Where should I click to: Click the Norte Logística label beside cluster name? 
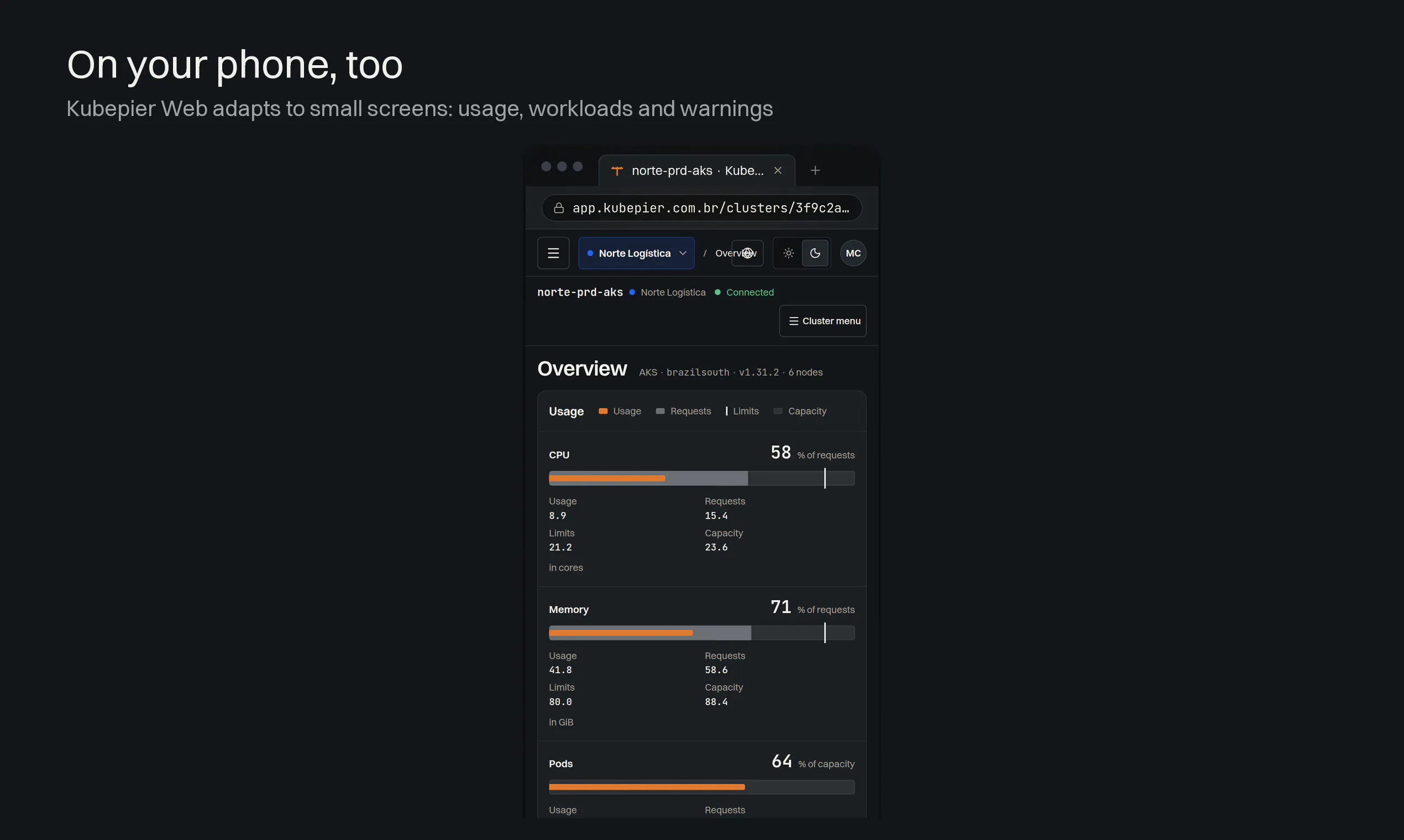[x=673, y=292]
